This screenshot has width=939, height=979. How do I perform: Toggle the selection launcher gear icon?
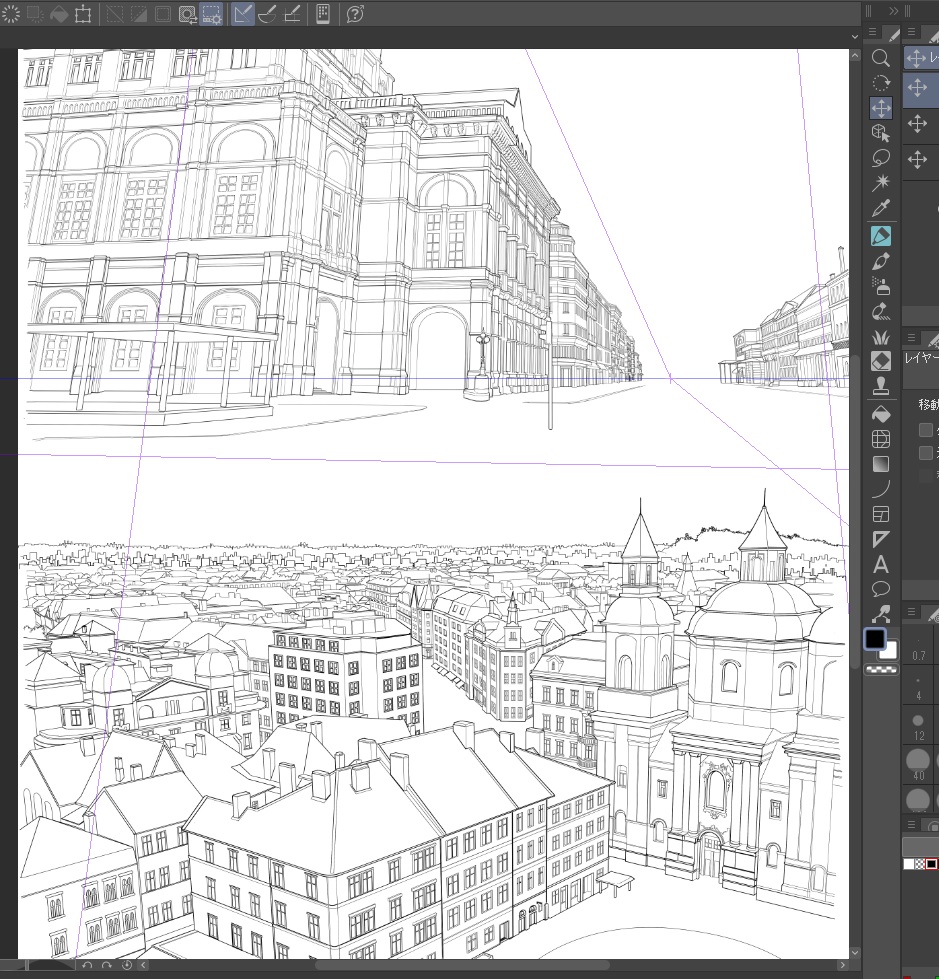(x=212, y=14)
